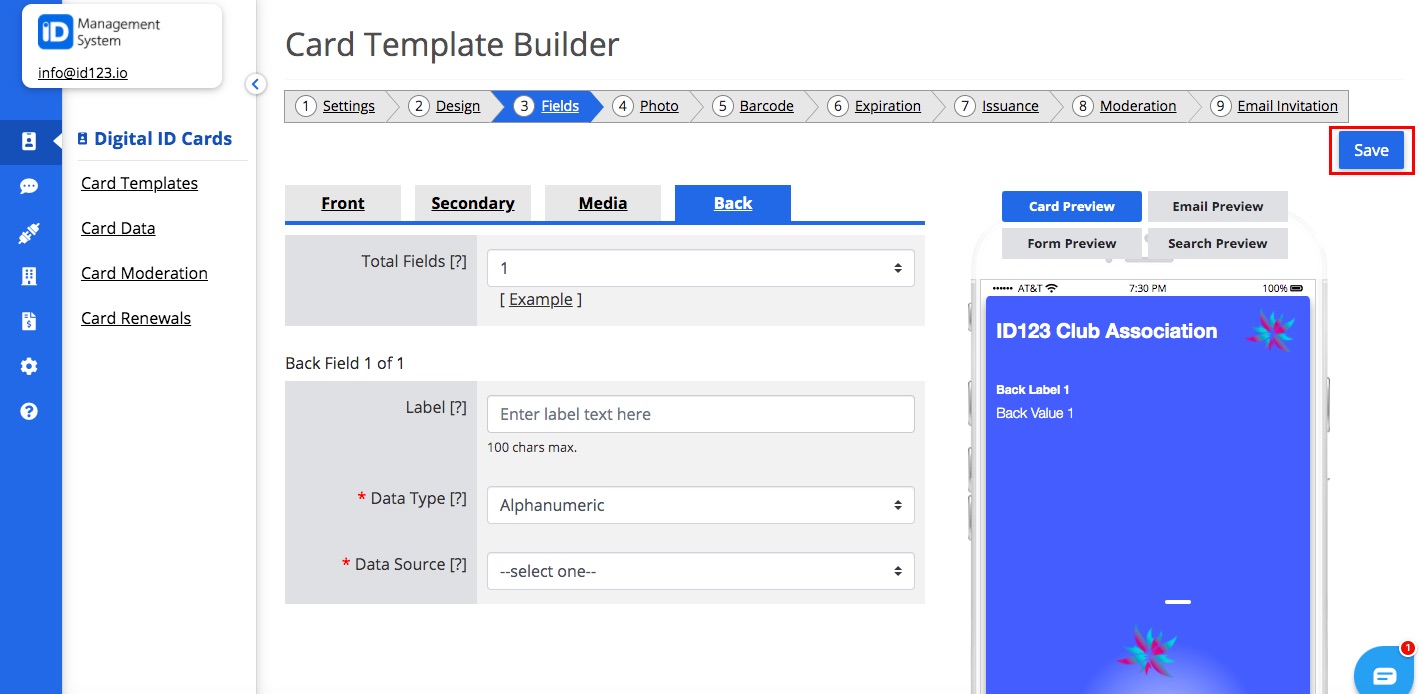Select the Form Preview view
1422x694 pixels.
point(1071,243)
